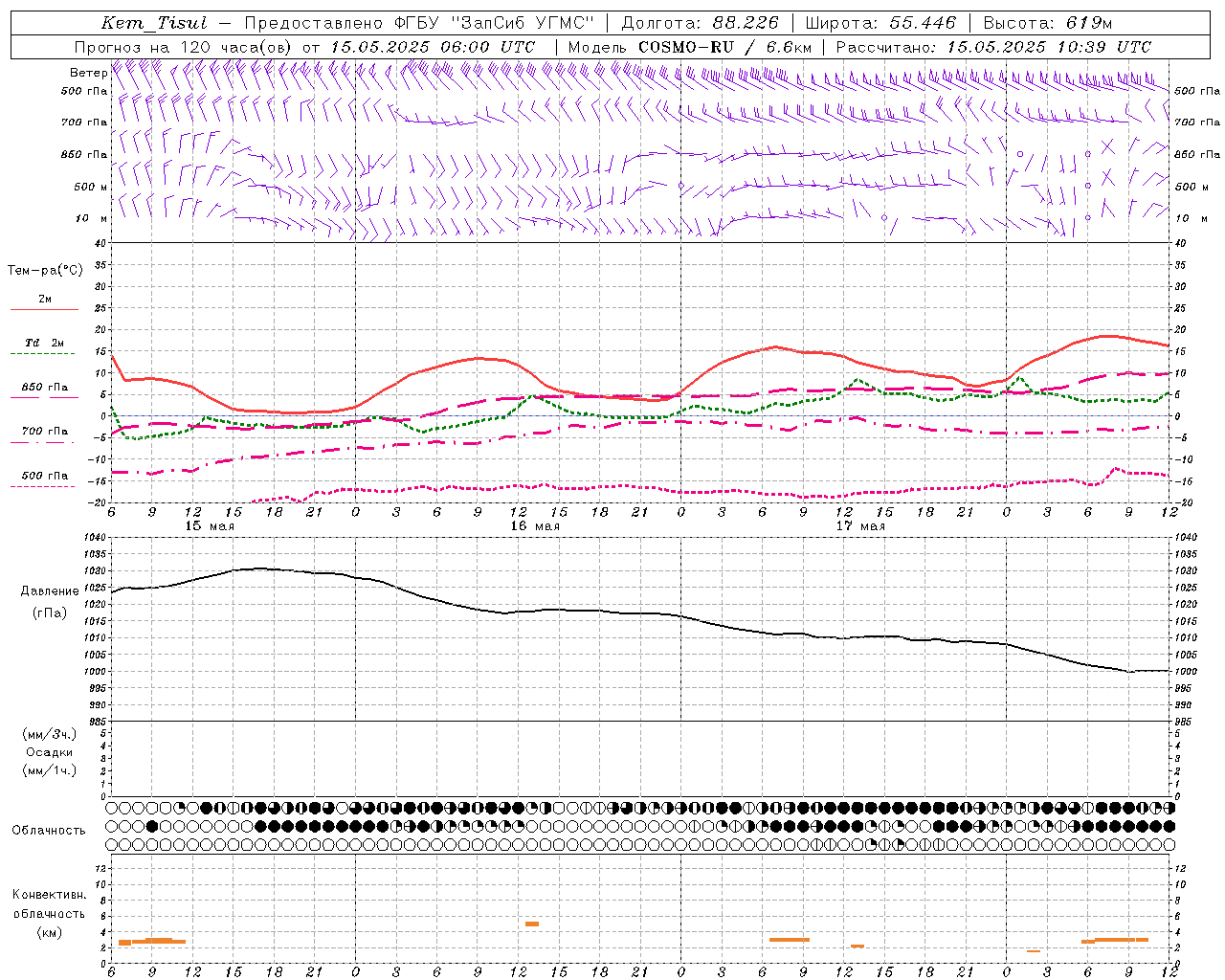Click the red 2м legend line
1225x980 pixels.
(x=44, y=309)
